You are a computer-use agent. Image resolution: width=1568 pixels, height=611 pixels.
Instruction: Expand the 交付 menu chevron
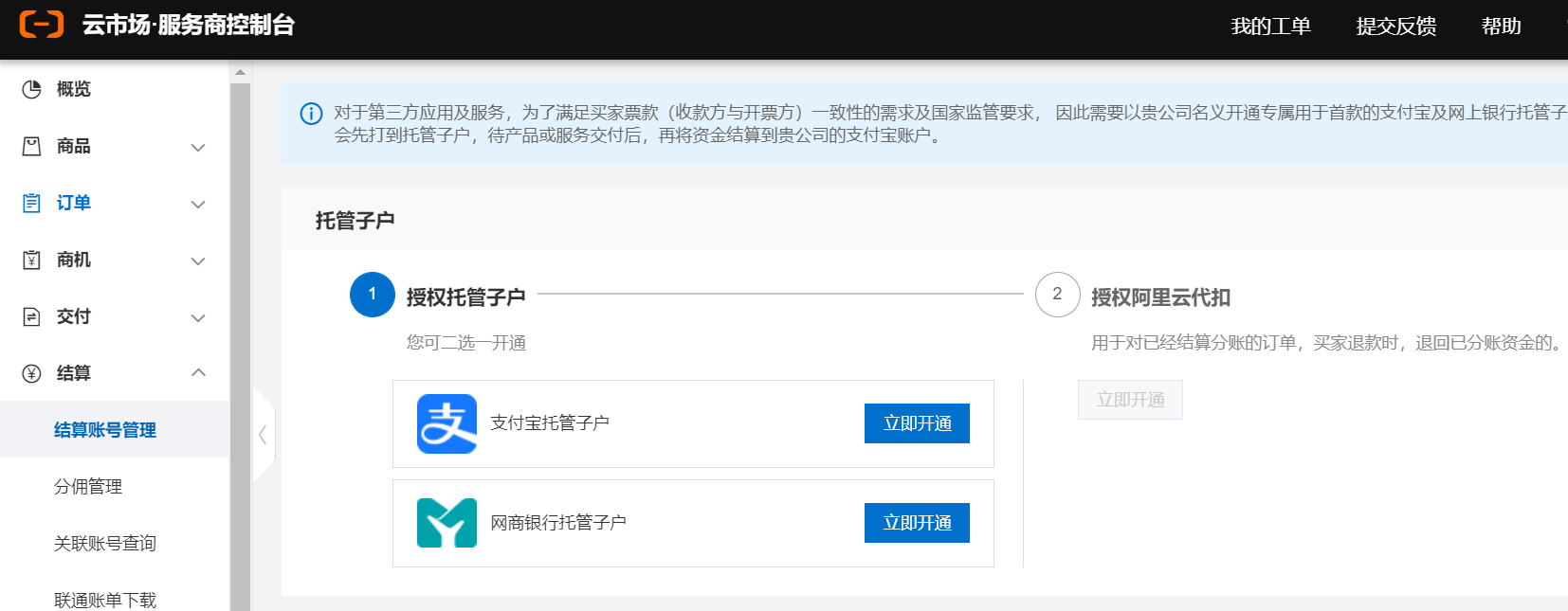pyautogui.click(x=198, y=317)
